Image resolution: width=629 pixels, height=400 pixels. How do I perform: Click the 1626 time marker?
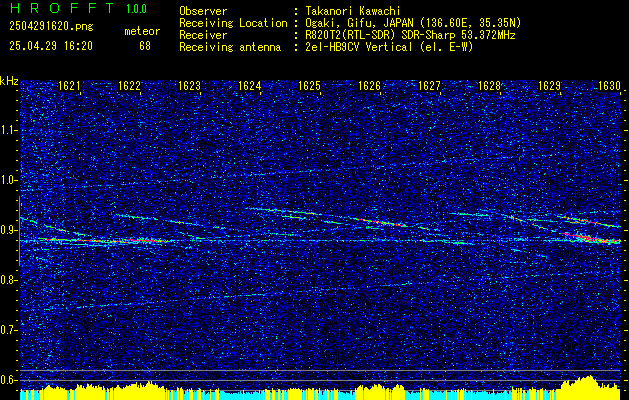point(369,86)
